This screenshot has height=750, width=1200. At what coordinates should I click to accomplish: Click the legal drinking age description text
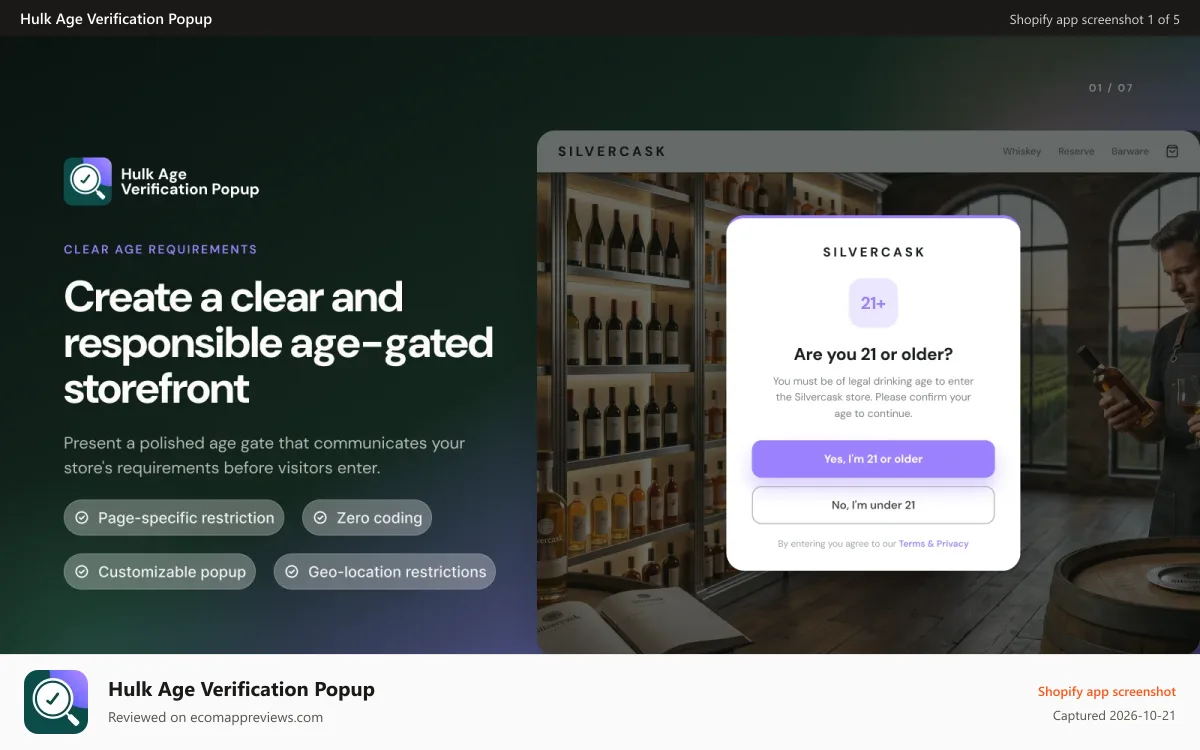pos(873,397)
